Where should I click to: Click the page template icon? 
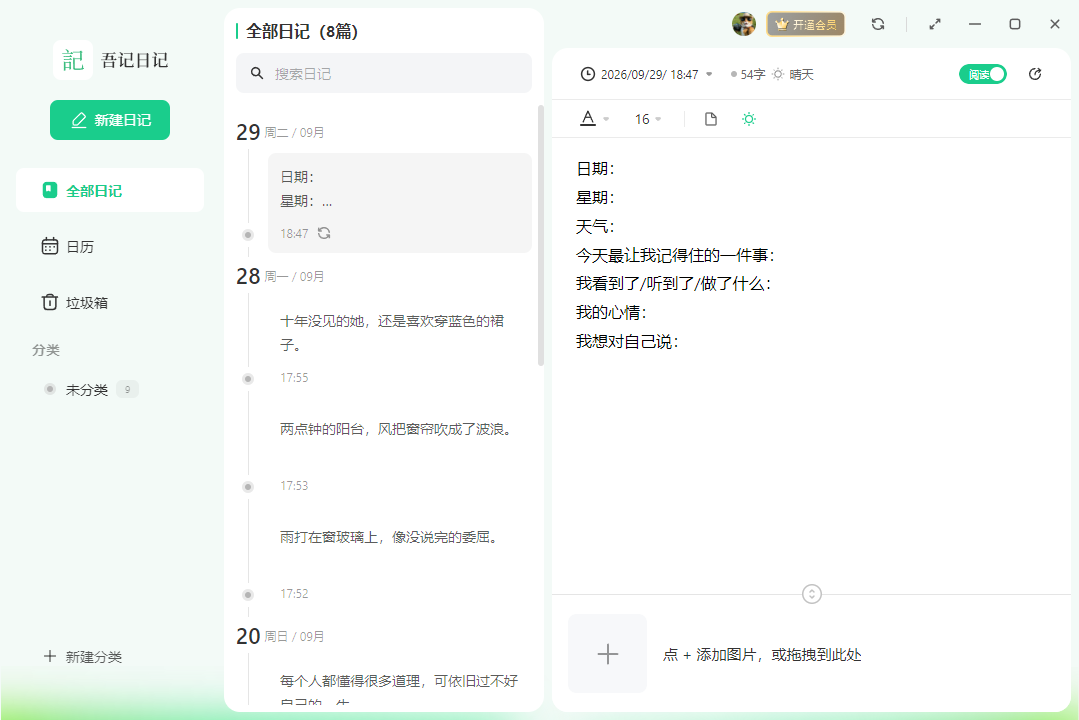711,119
